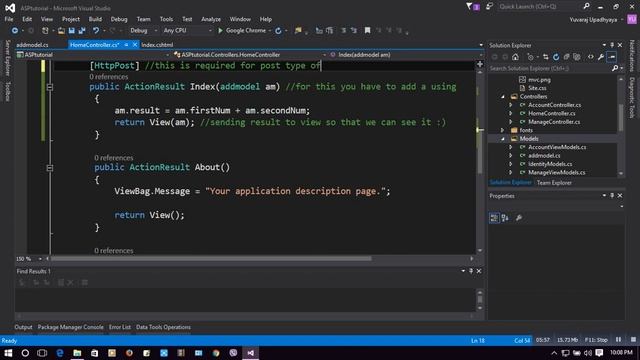Open the Error List tab
The width and height of the screenshot is (640, 360).
[x=120, y=327]
